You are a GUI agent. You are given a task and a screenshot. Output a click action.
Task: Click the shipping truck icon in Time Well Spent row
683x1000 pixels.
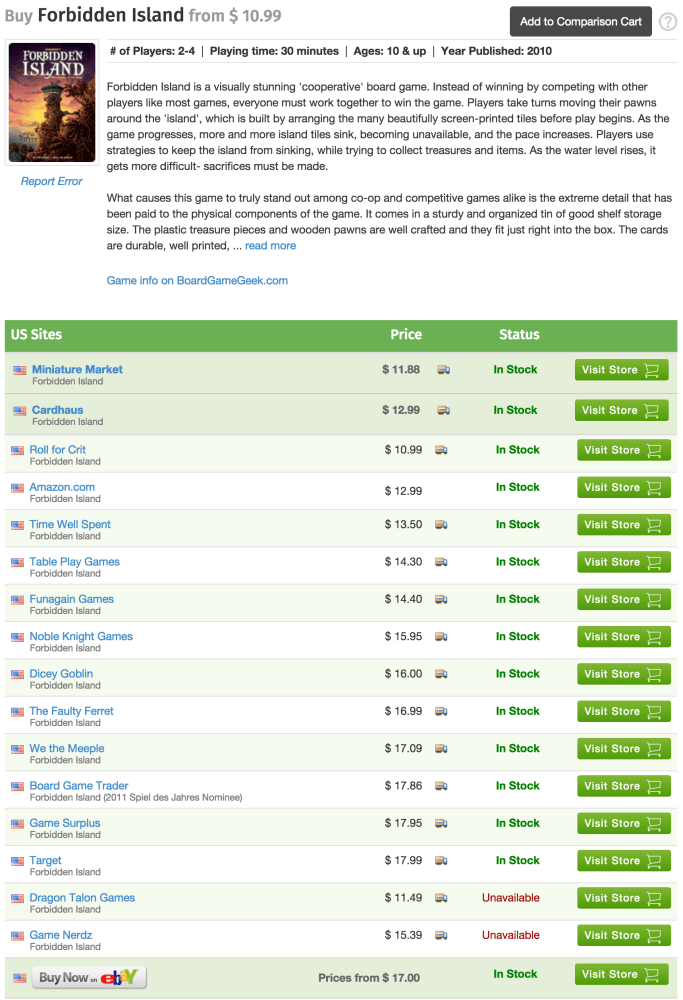[x=441, y=525]
